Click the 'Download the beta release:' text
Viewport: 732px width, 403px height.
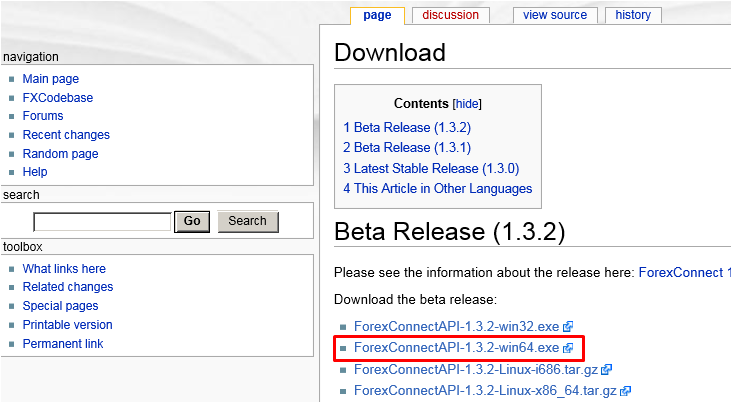415,300
